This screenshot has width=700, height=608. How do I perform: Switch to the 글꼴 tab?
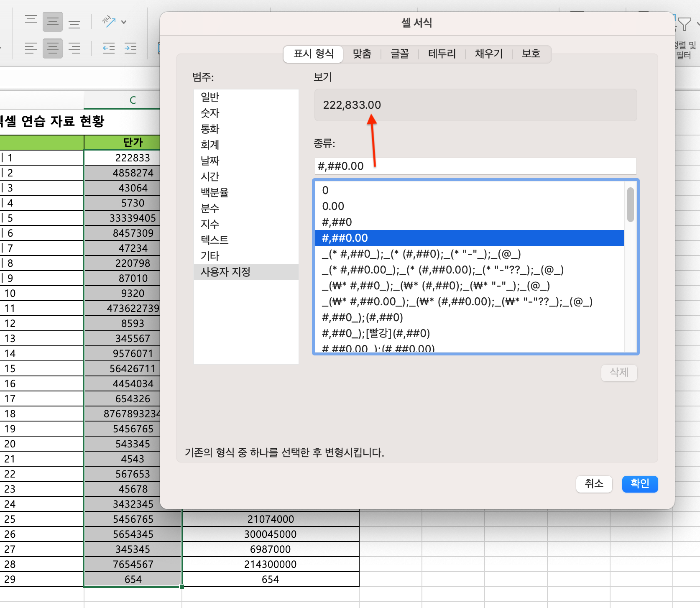pos(400,54)
